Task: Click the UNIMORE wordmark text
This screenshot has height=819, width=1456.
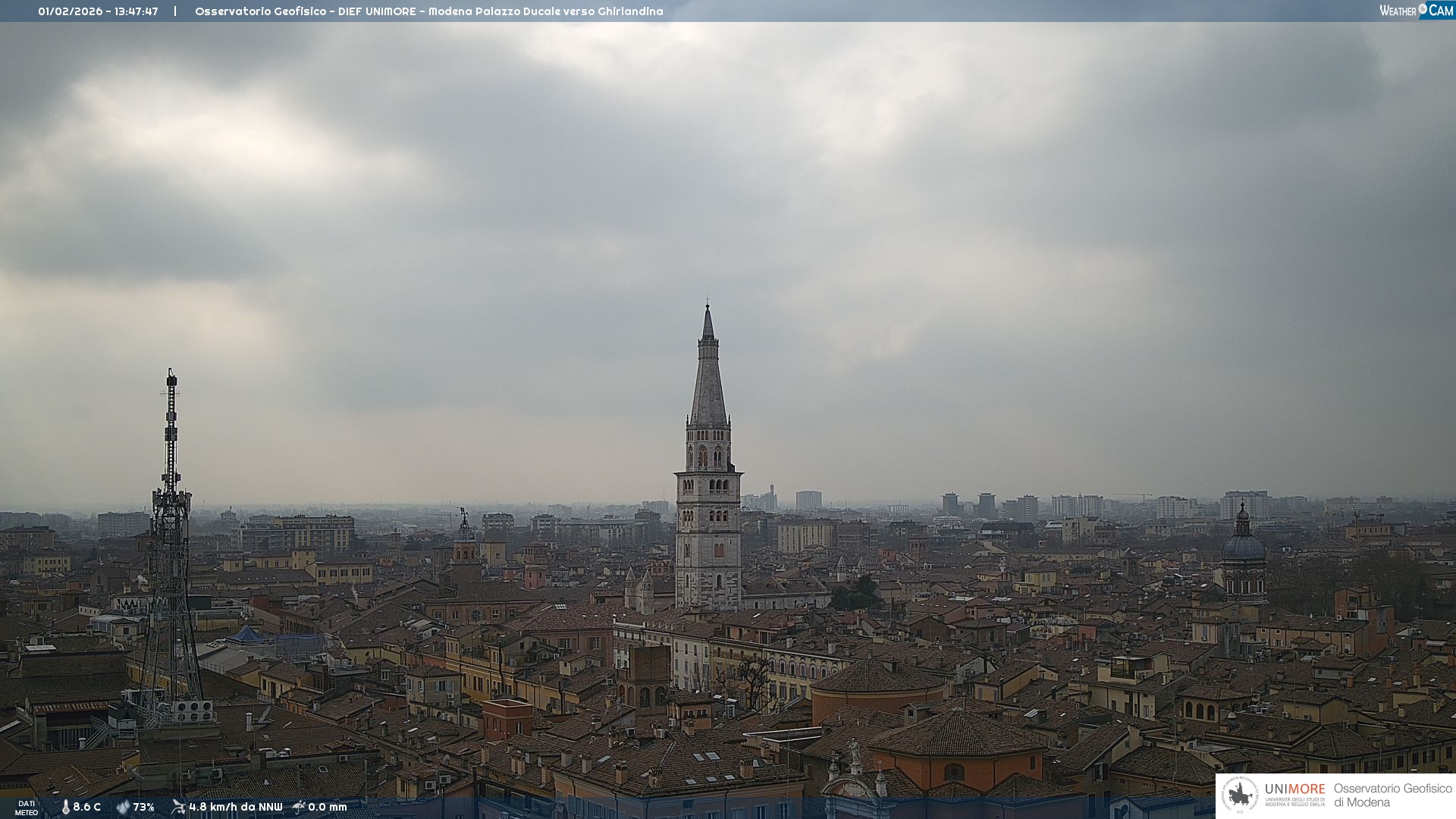Action: (x=1294, y=789)
